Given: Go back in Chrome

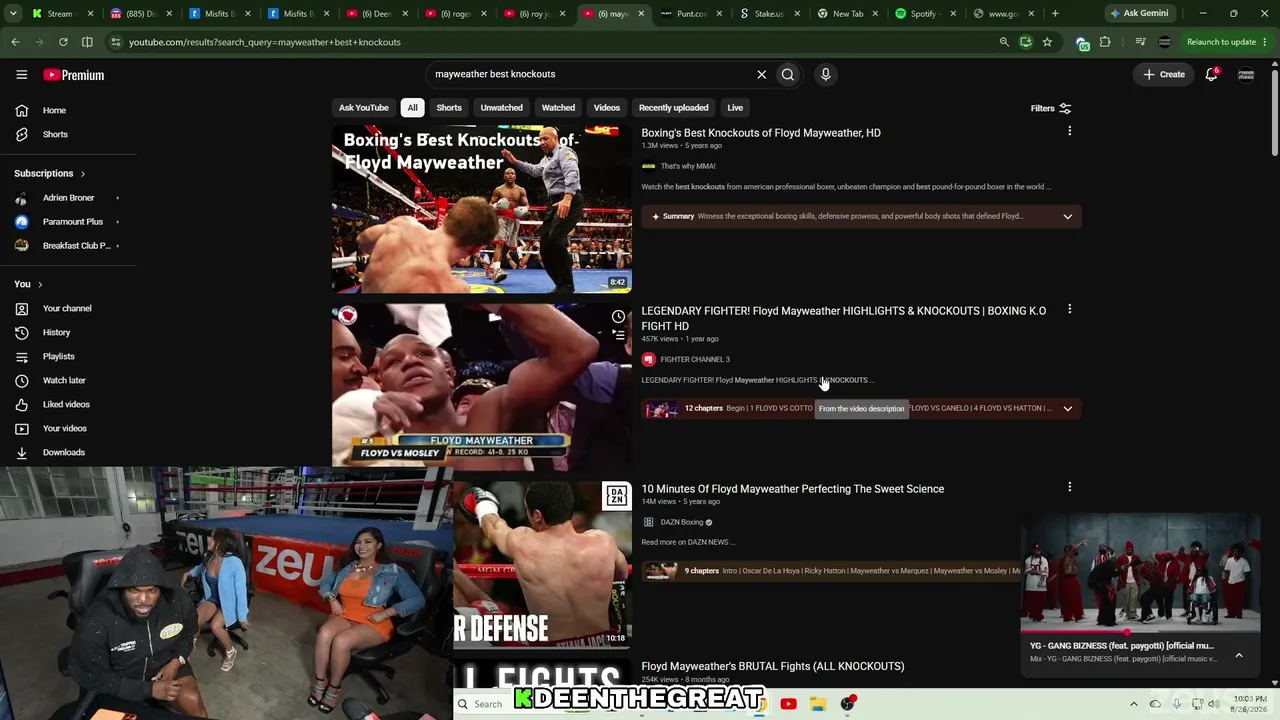Looking at the screenshot, I should point(15,42).
